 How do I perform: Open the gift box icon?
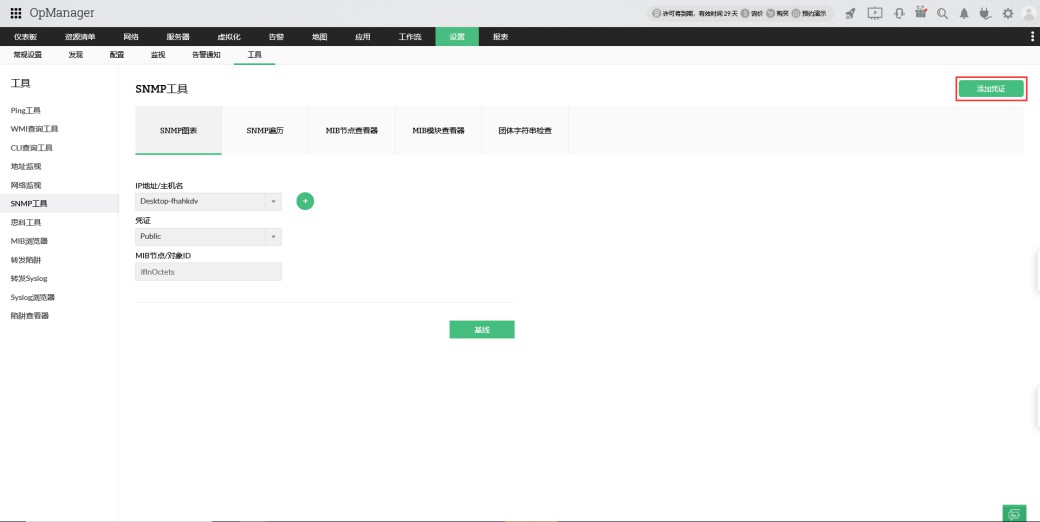pos(921,13)
